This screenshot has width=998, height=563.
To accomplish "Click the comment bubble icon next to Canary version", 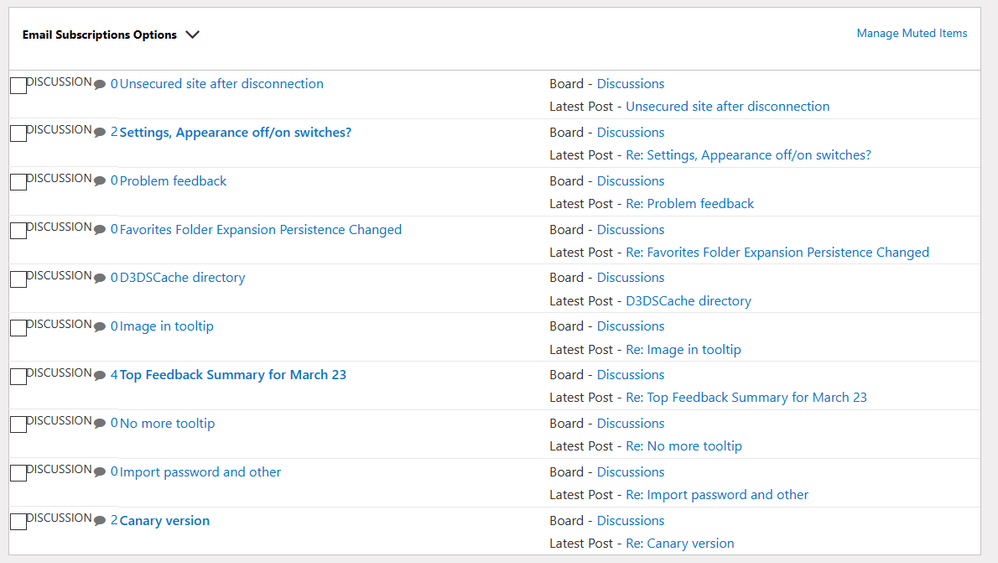I will [99, 521].
